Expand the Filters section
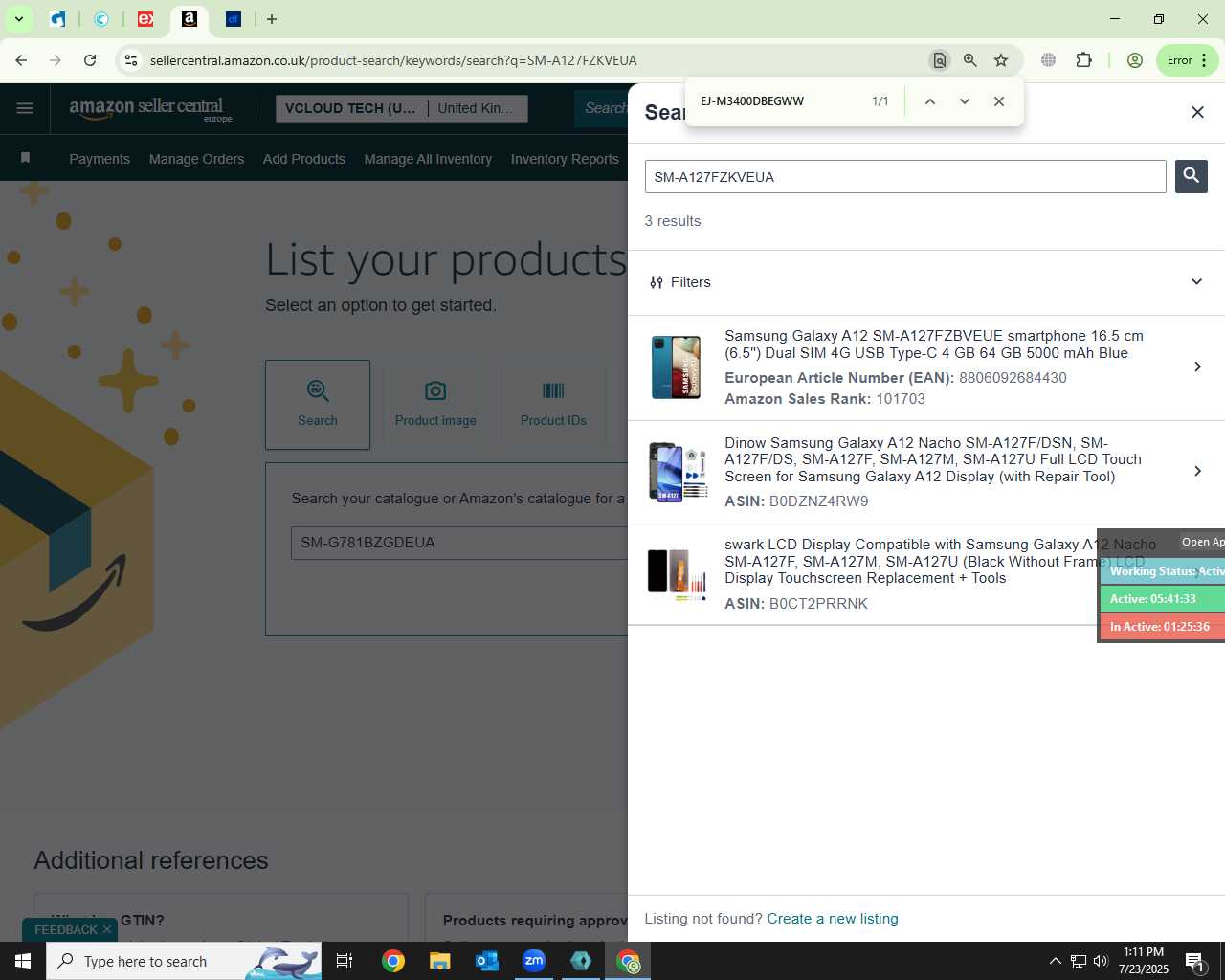Image resolution: width=1225 pixels, height=980 pixels. point(926,282)
